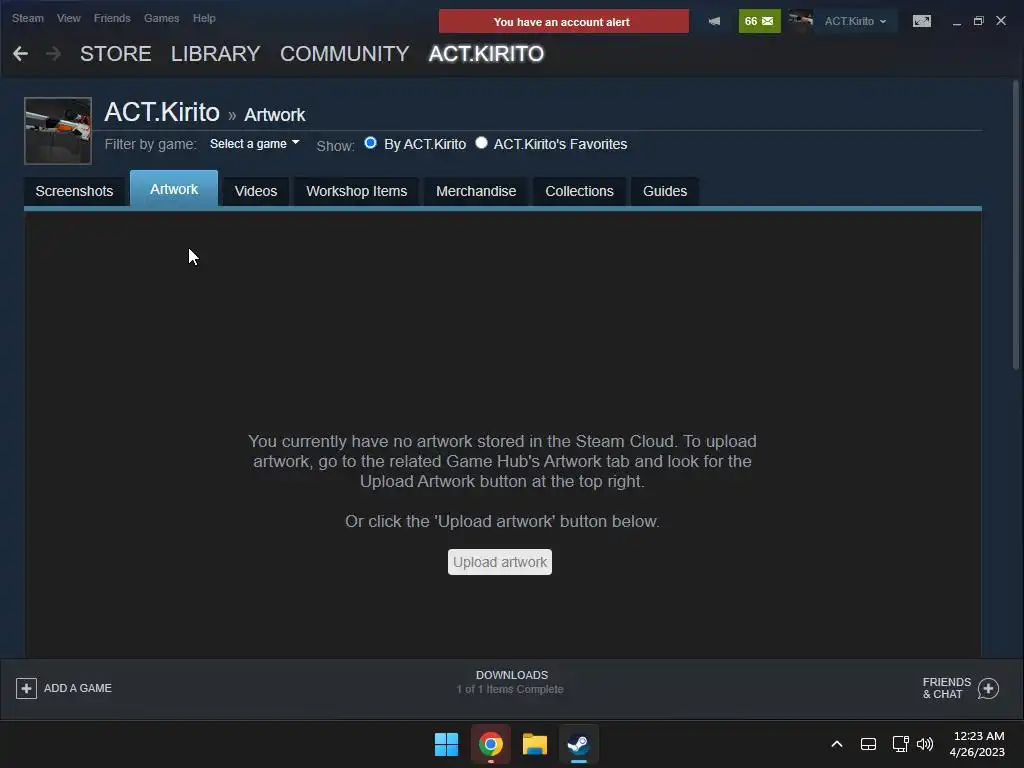Go forward with the right arrow
Viewport: 1024px width, 768px height.
click(x=54, y=54)
